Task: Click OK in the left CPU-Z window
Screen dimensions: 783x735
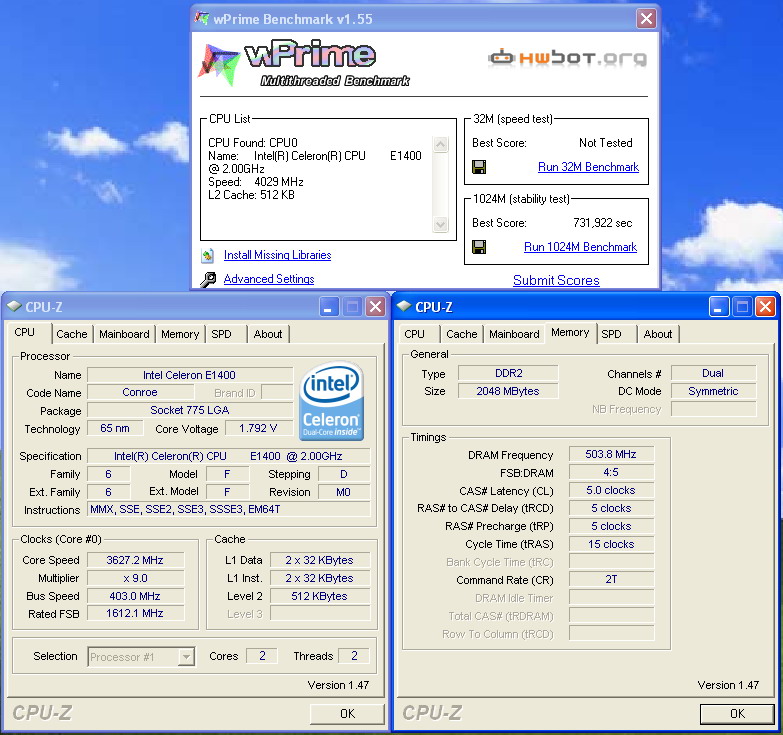Action: pyautogui.click(x=348, y=714)
